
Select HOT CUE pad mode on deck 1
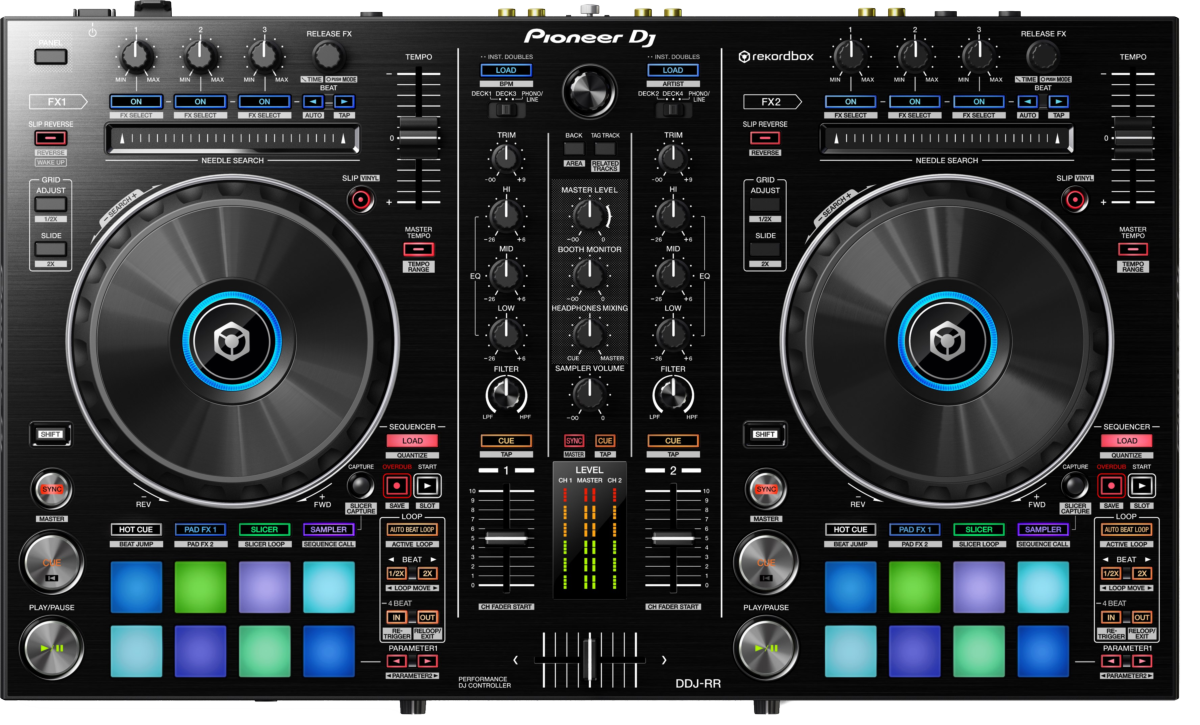136,529
